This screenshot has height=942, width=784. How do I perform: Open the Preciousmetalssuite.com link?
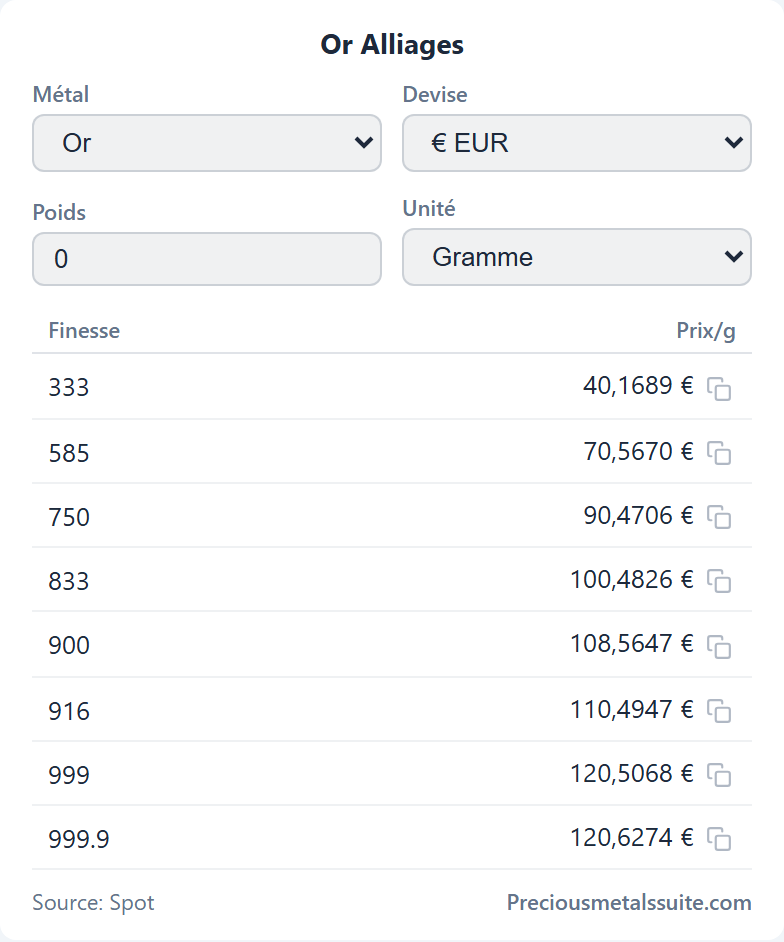(629, 902)
